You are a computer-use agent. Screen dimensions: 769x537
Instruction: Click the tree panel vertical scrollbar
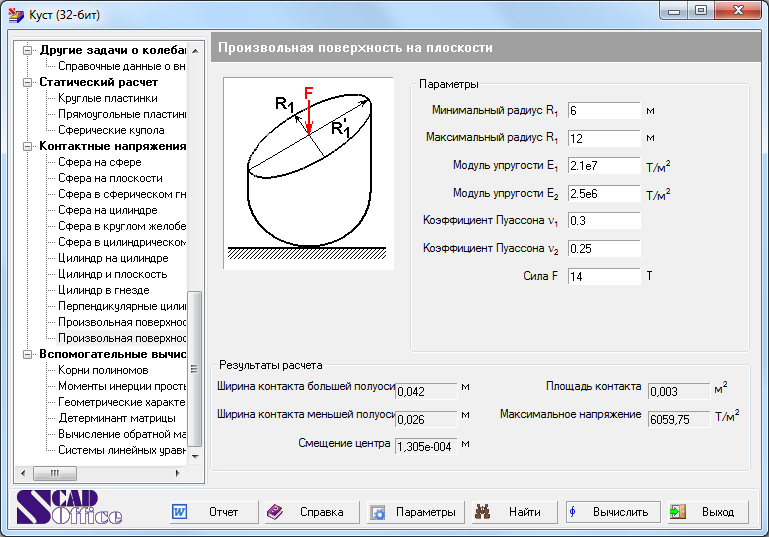[x=196, y=370]
